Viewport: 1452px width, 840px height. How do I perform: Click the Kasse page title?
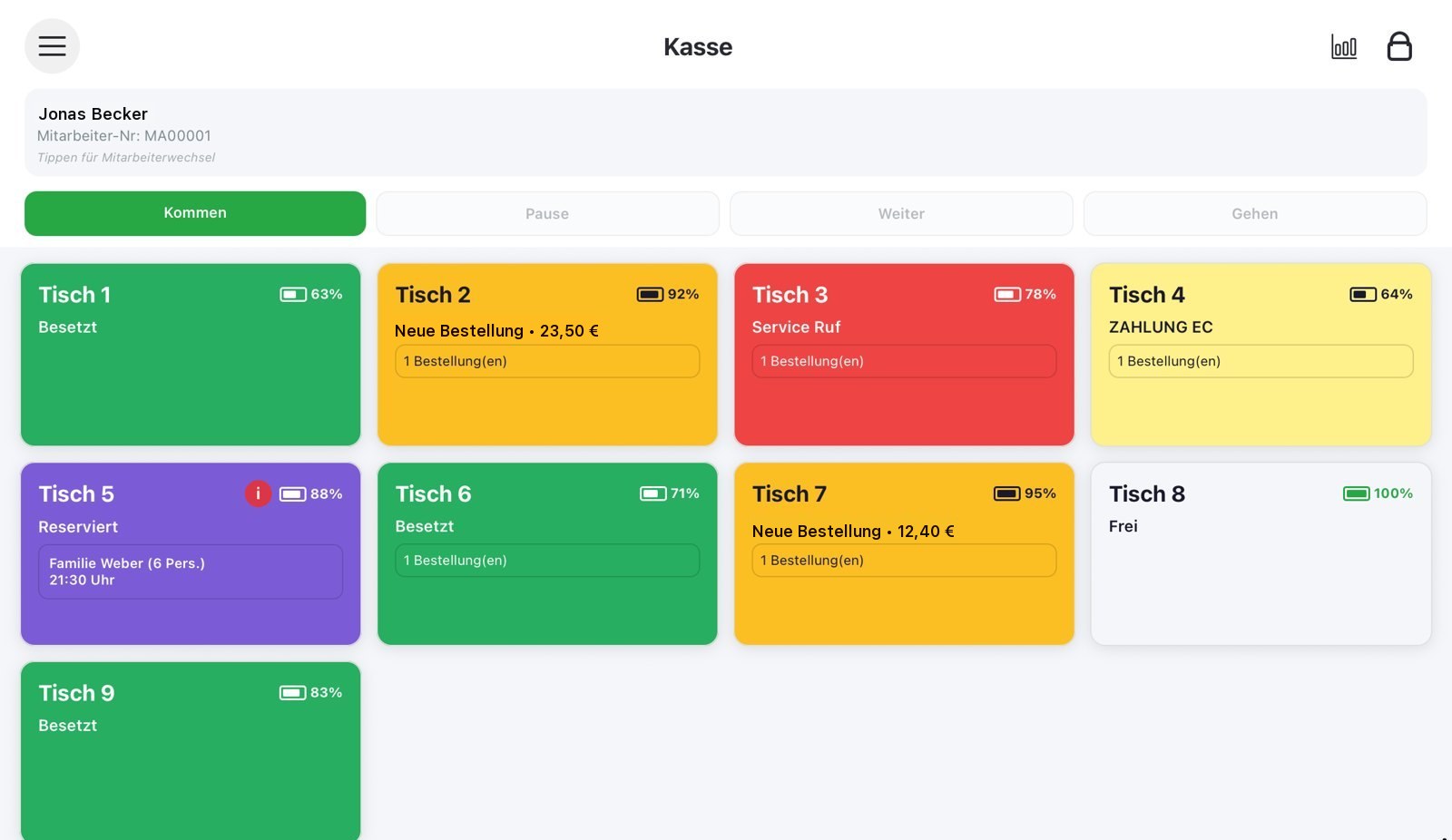pos(698,47)
